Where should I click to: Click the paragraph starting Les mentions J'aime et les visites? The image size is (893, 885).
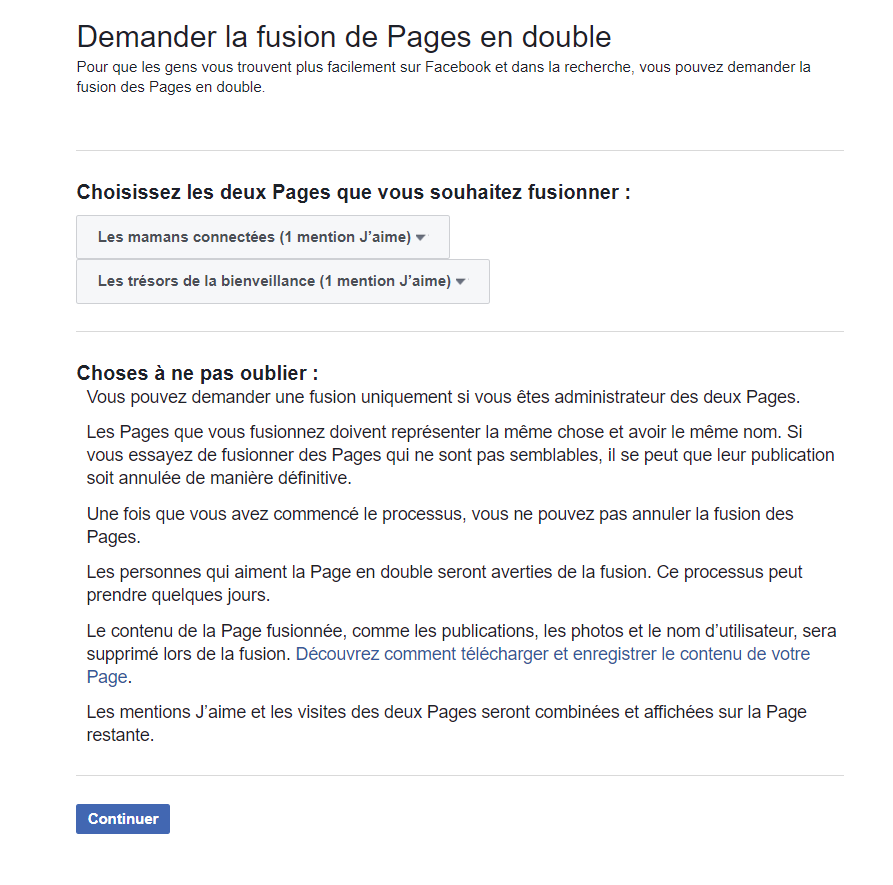click(446, 723)
